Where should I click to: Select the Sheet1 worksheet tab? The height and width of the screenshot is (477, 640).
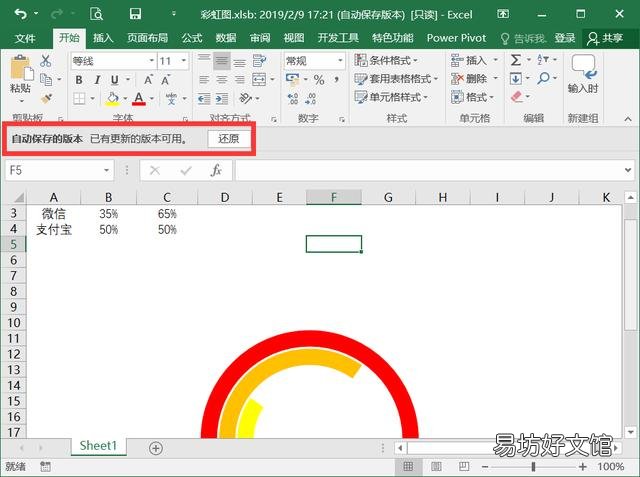pyautogui.click(x=98, y=446)
